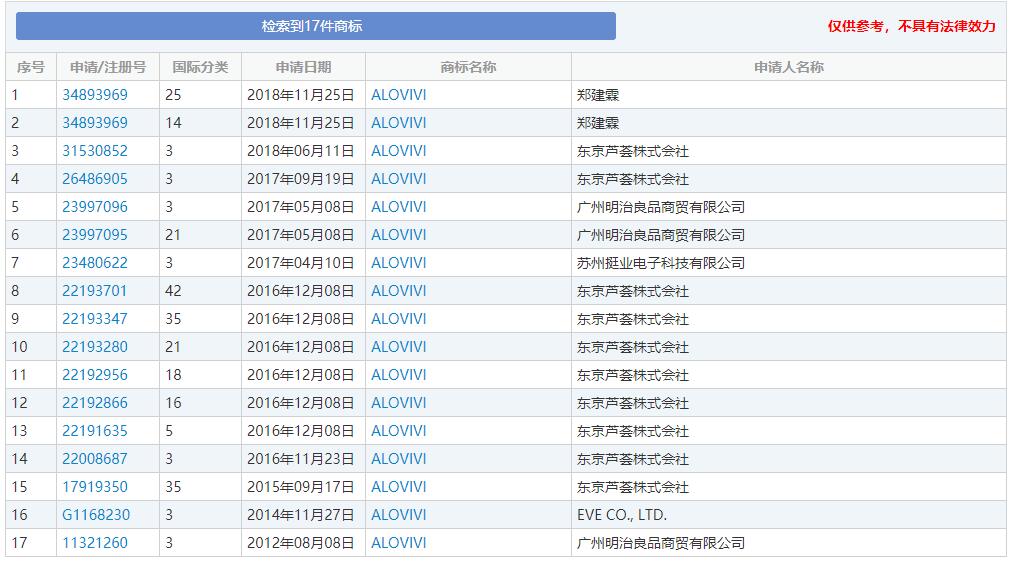Open registration number 31530852
Screen dimensions: 1017x562
pyautogui.click(x=95, y=151)
